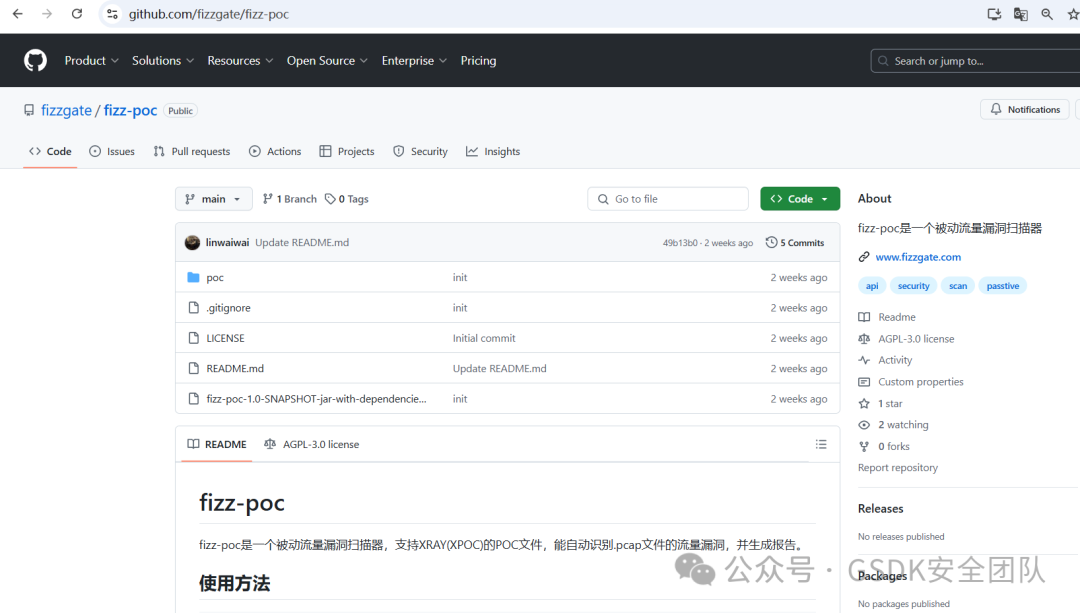Open the LICENSE file
1080x613 pixels.
pyautogui.click(x=225, y=338)
